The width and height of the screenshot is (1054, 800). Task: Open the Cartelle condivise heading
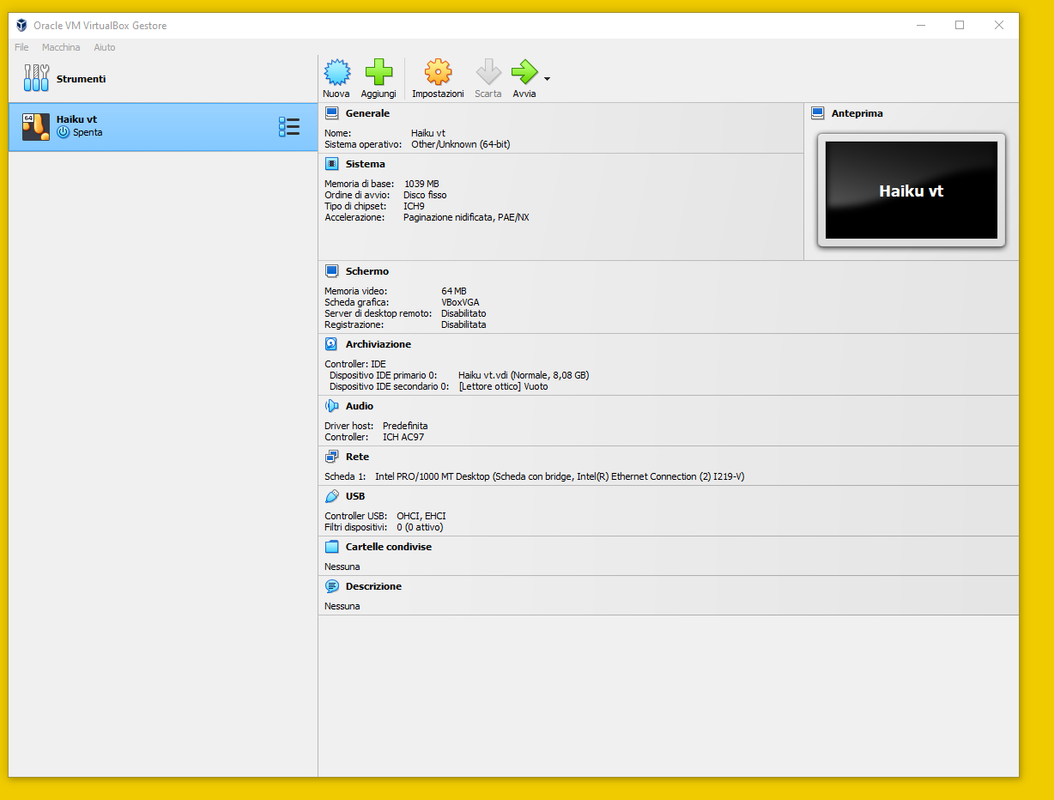point(389,547)
